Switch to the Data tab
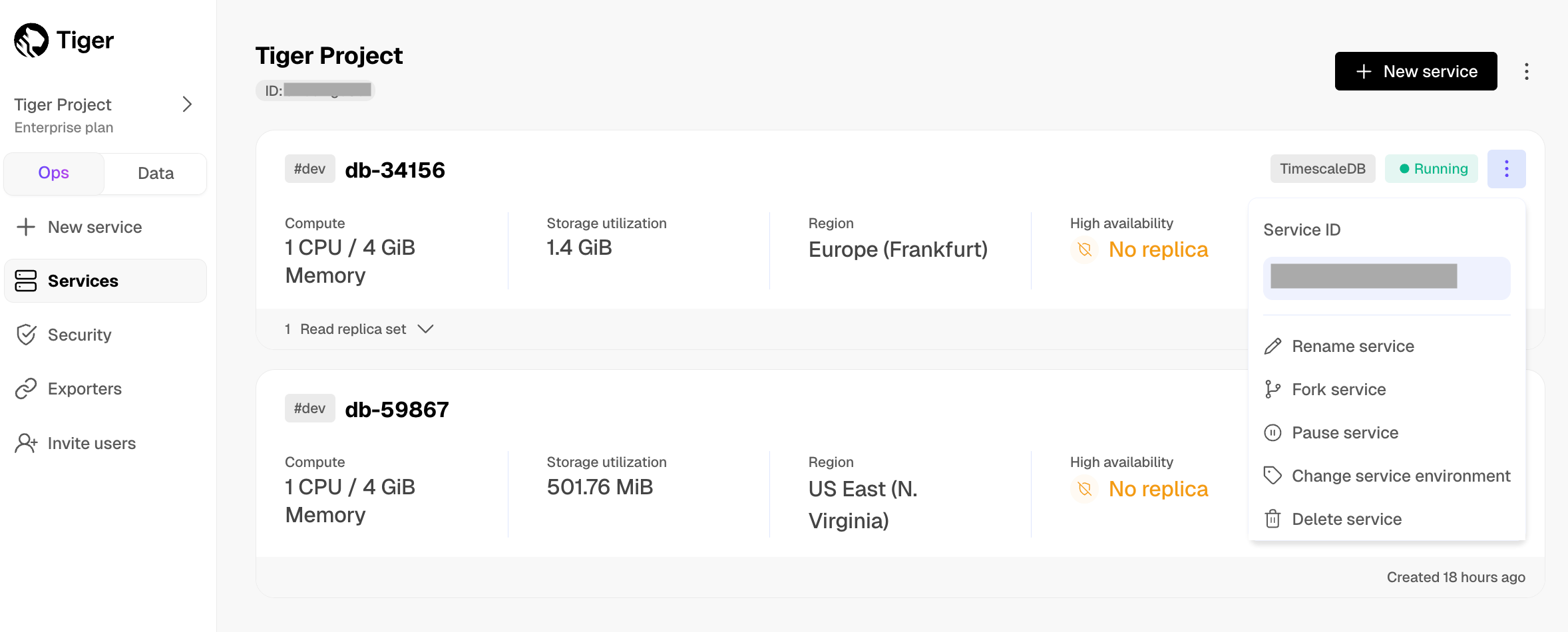 [x=156, y=174]
